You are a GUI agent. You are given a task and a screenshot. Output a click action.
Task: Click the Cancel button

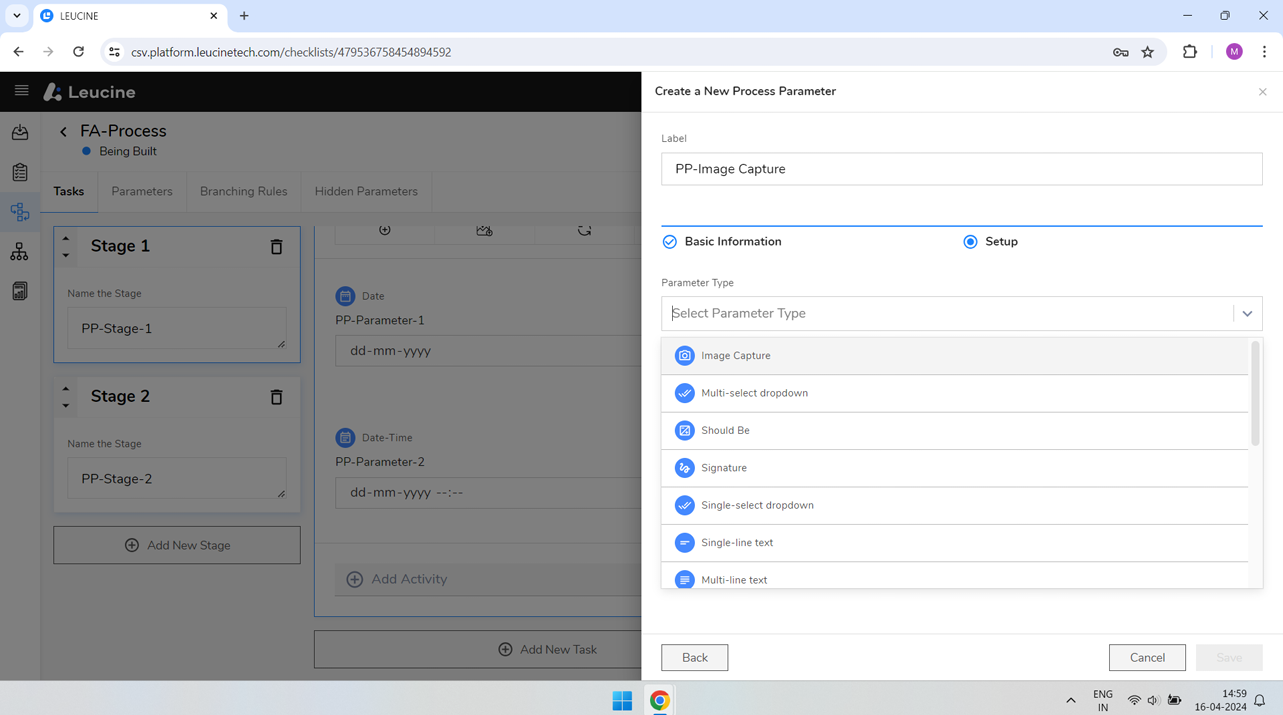[x=1147, y=658]
